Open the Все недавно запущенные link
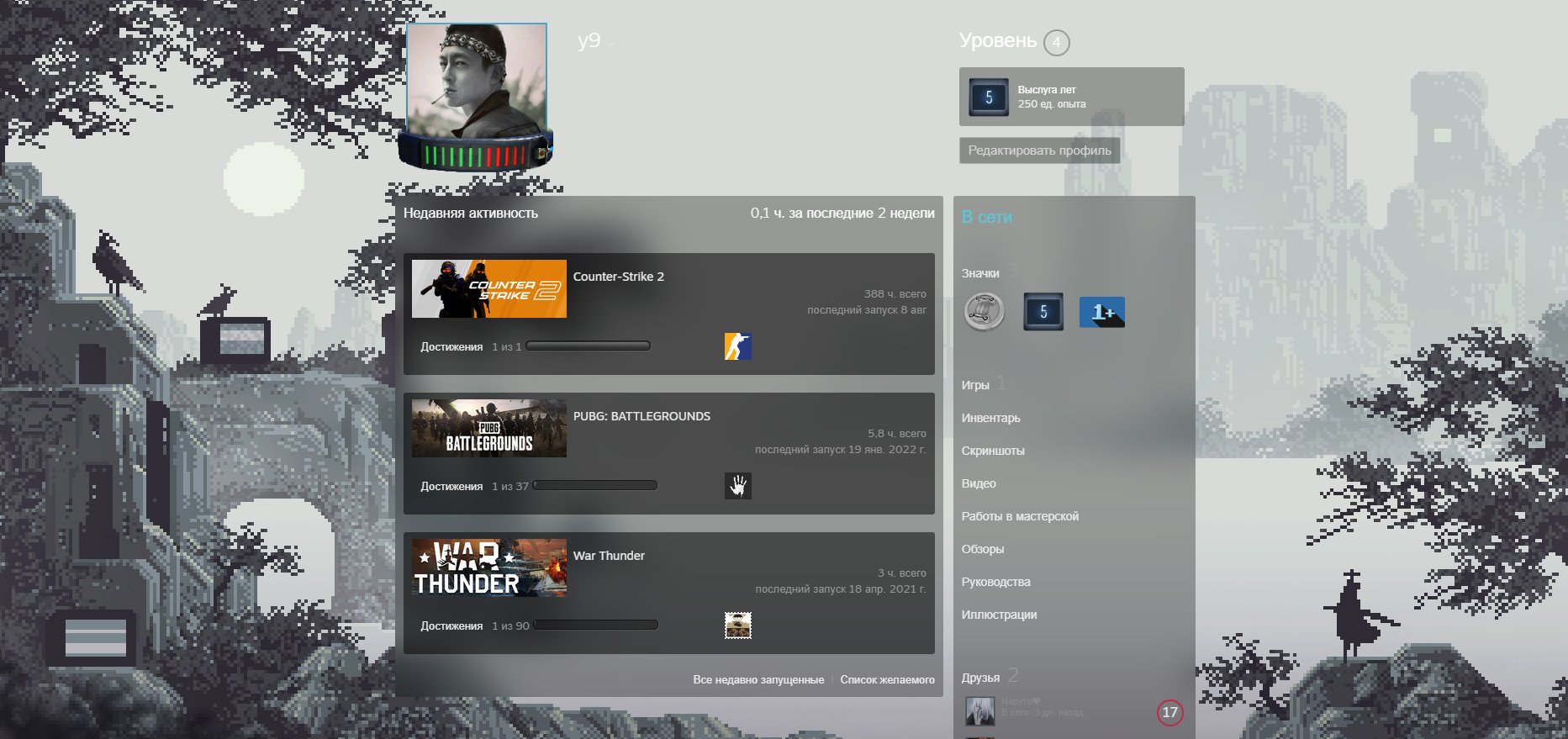Viewport: 1568px width, 739px height. 758,679
